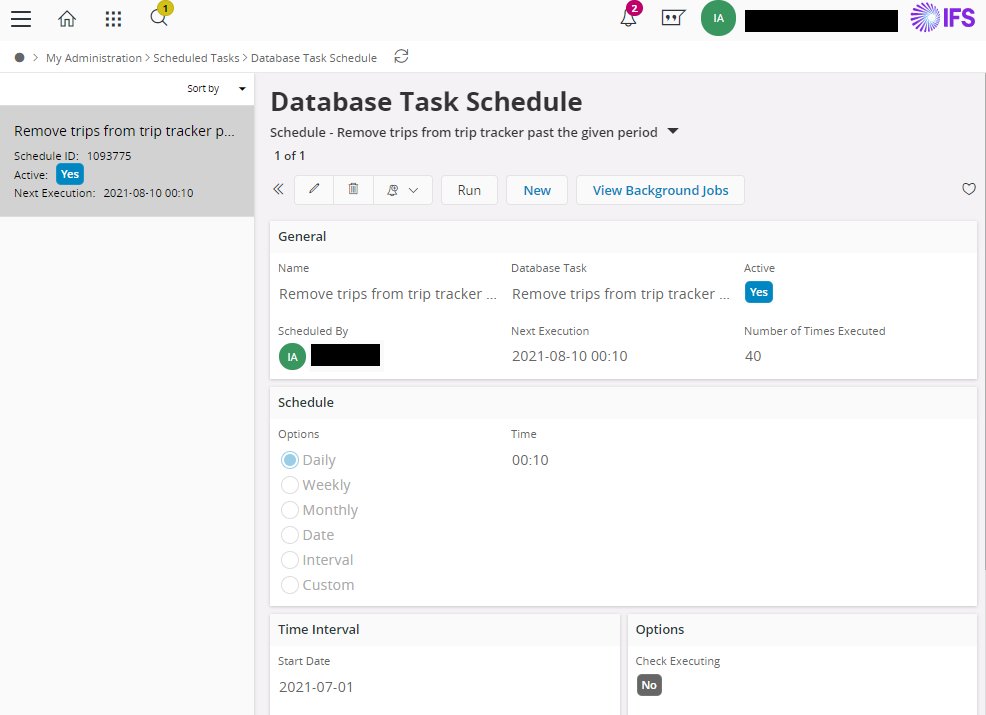Click View Background Jobs button
986x715 pixels.
pos(660,190)
